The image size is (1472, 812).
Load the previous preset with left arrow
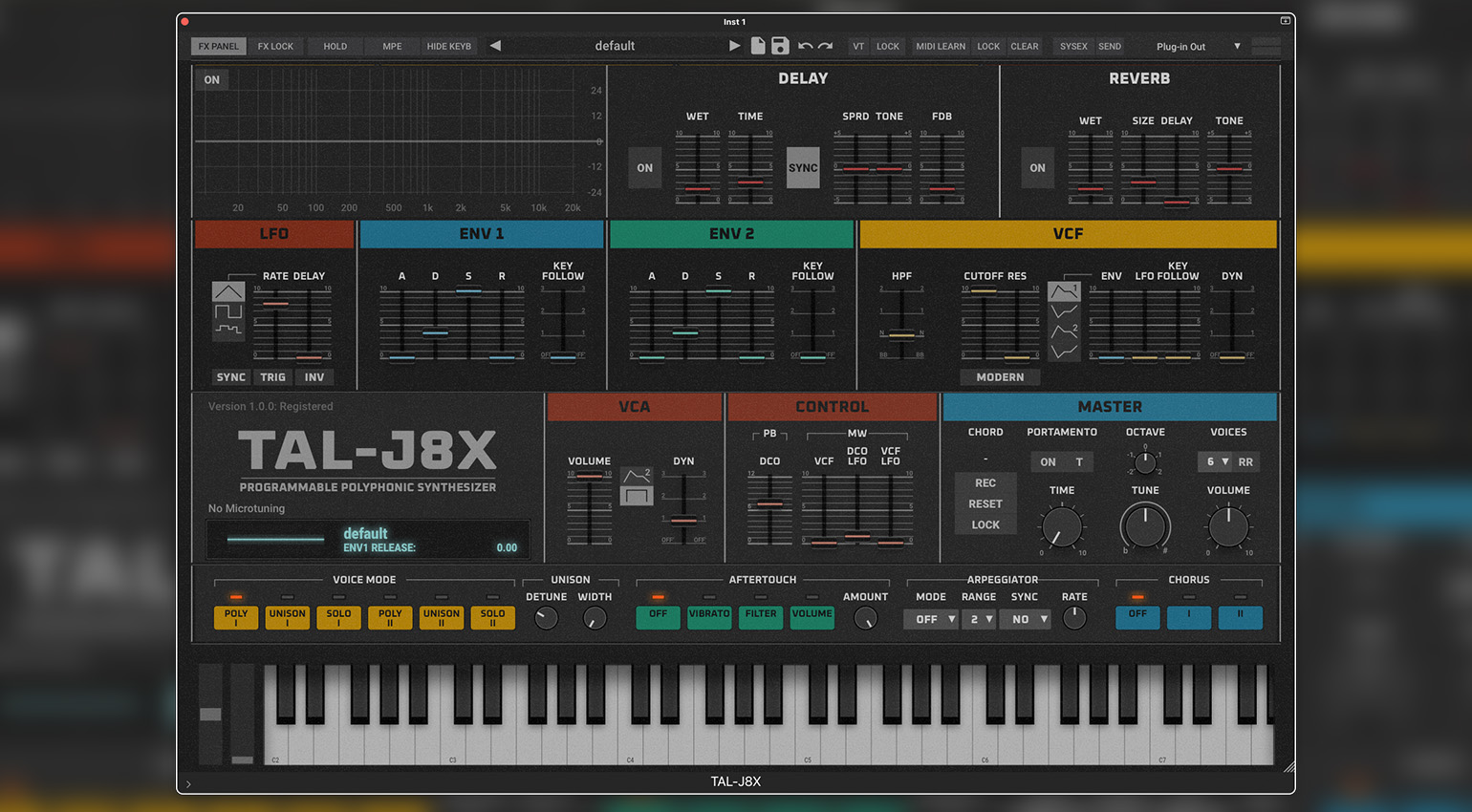tap(495, 46)
